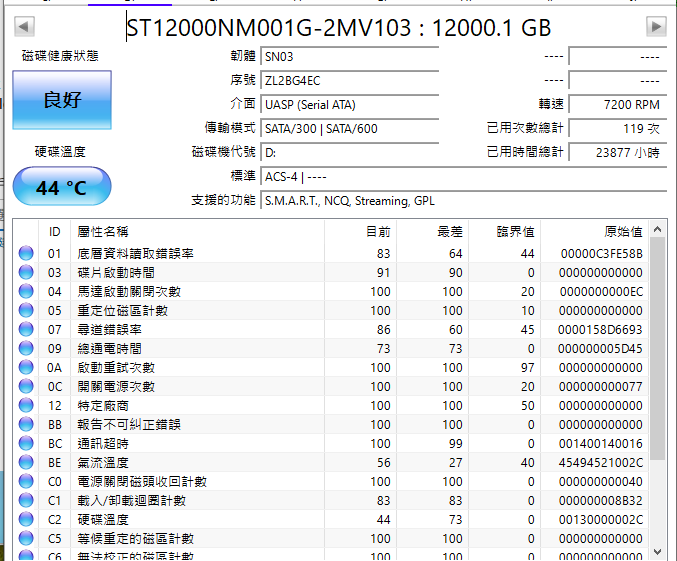
Task: Select the rotation speed field 7200 RPM
Action: click(x=618, y=105)
